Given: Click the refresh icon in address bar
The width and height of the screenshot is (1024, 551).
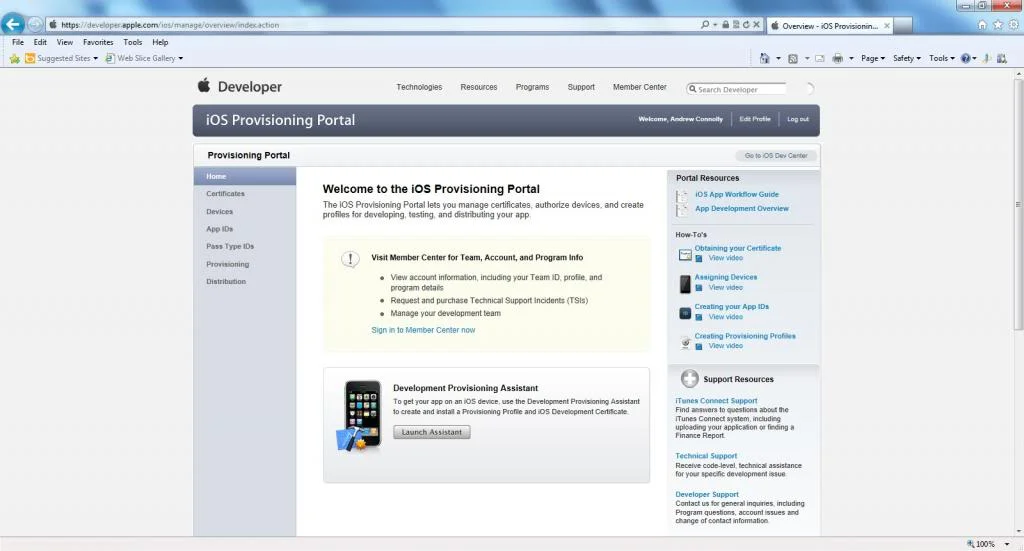Looking at the screenshot, I should tap(746, 25).
